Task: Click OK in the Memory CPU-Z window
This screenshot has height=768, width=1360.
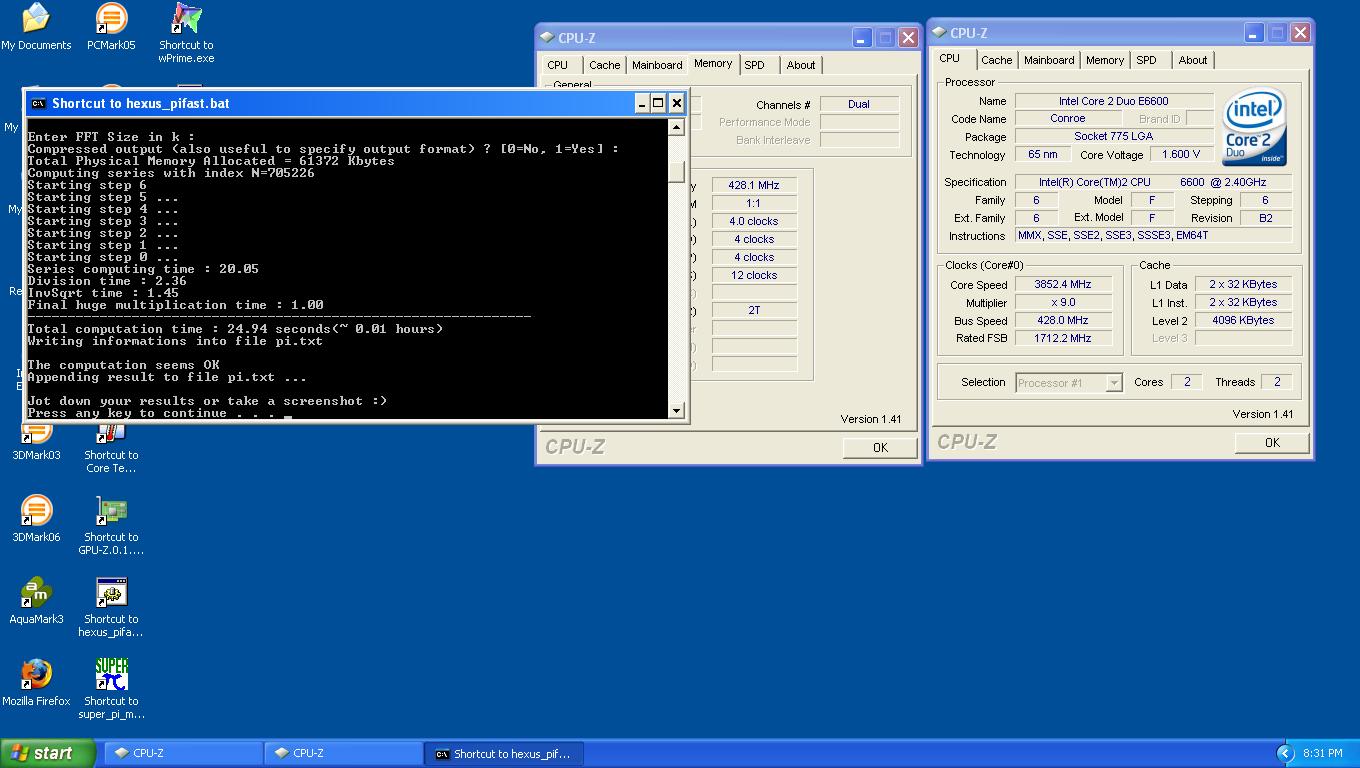Action: 880,447
